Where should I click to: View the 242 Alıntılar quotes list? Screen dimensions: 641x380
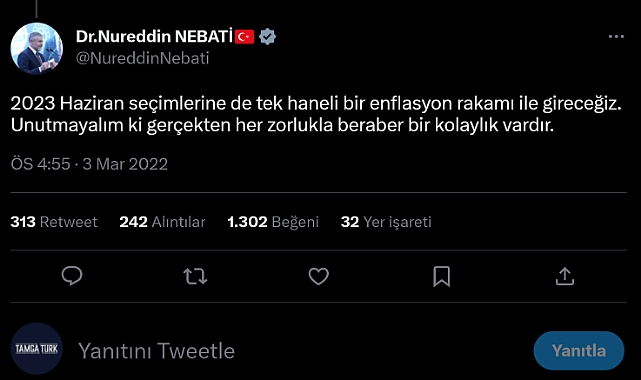162,222
